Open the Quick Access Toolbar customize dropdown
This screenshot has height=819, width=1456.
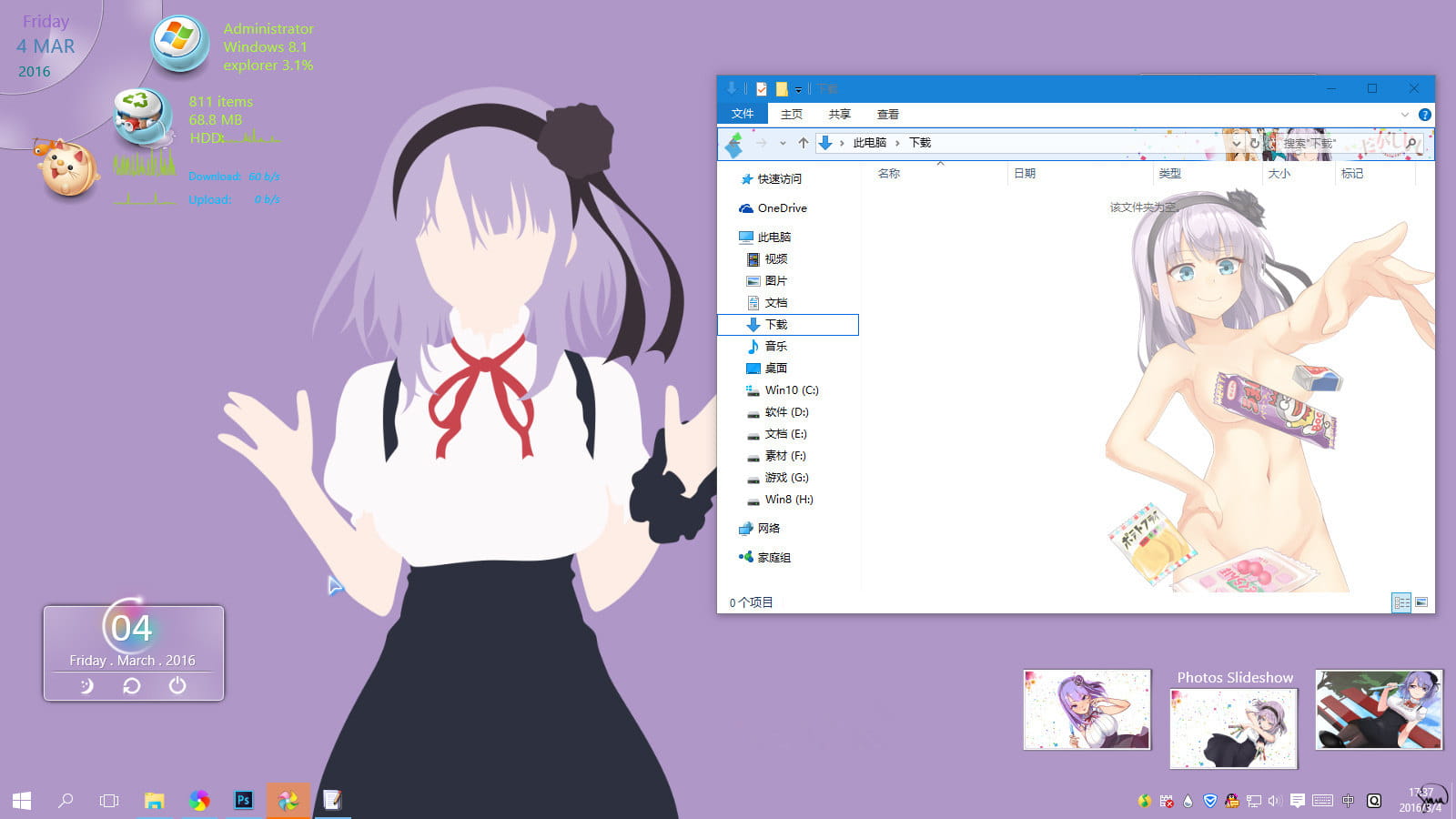(800, 88)
